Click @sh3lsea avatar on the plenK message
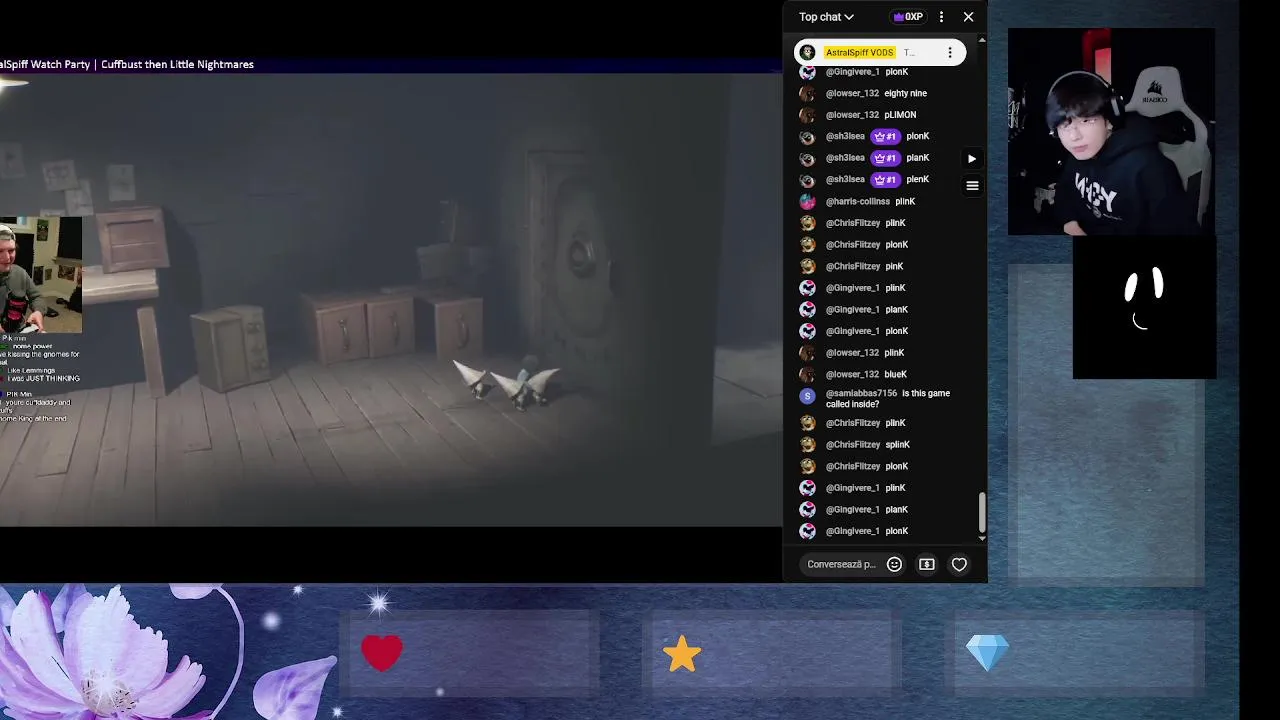Screen dimensions: 1280x720 click(x=808, y=179)
